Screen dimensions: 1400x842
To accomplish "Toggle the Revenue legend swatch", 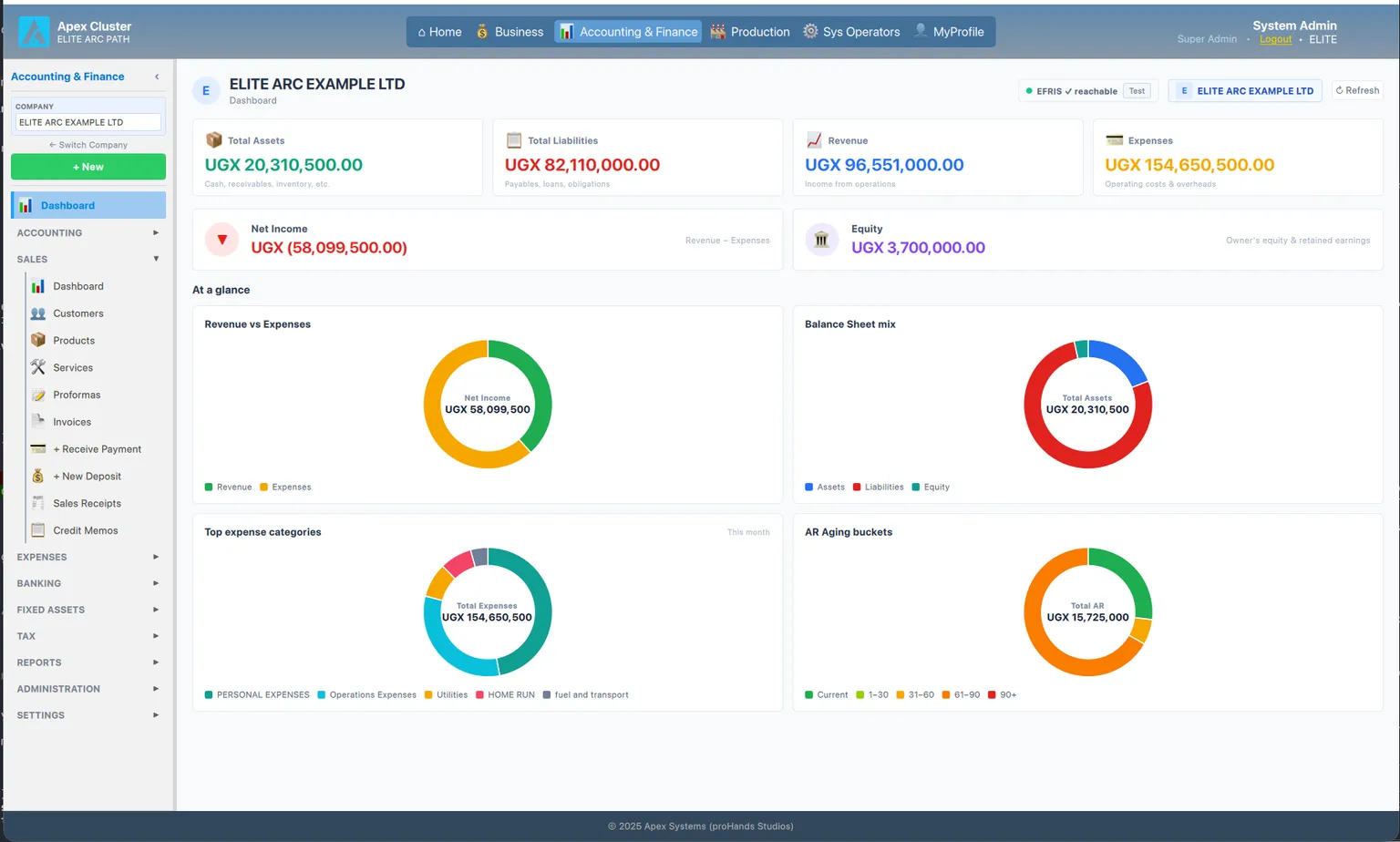I will point(209,487).
